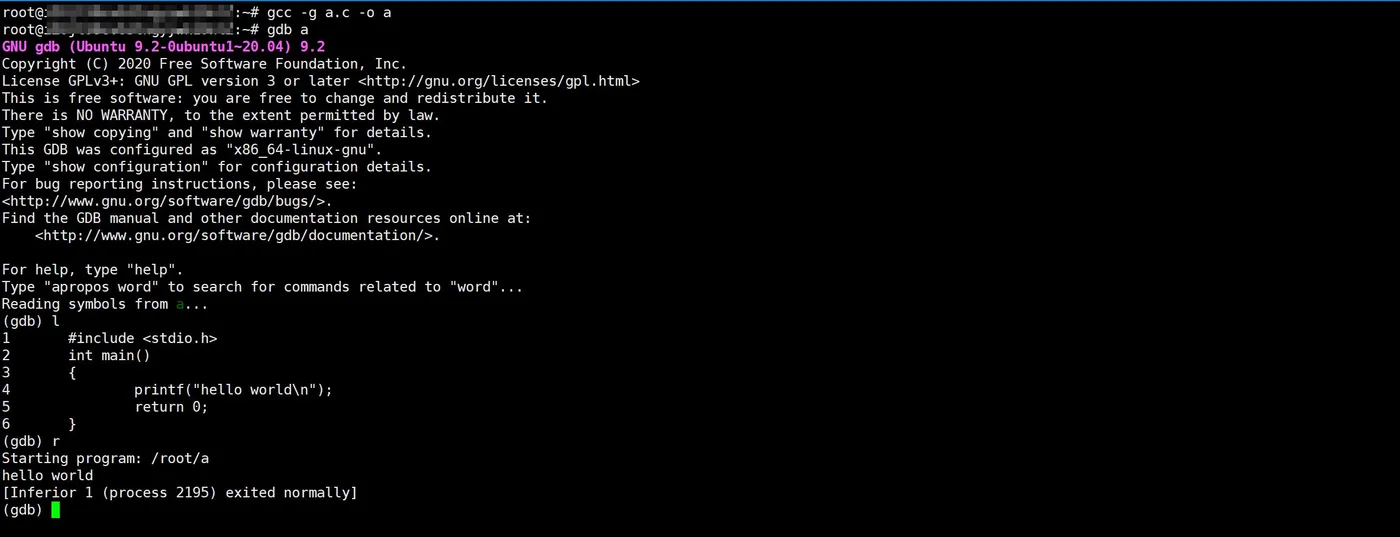Click the green terminal cursor at gdb prompt

click(x=56, y=510)
